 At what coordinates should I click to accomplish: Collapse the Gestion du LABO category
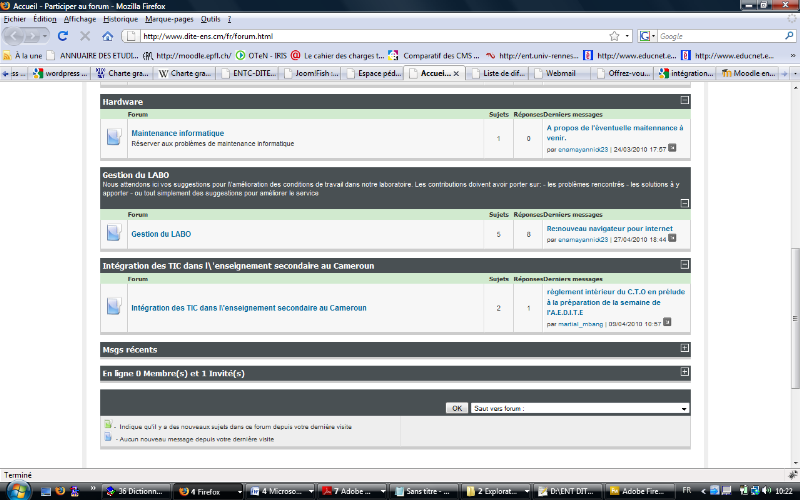tap(685, 203)
